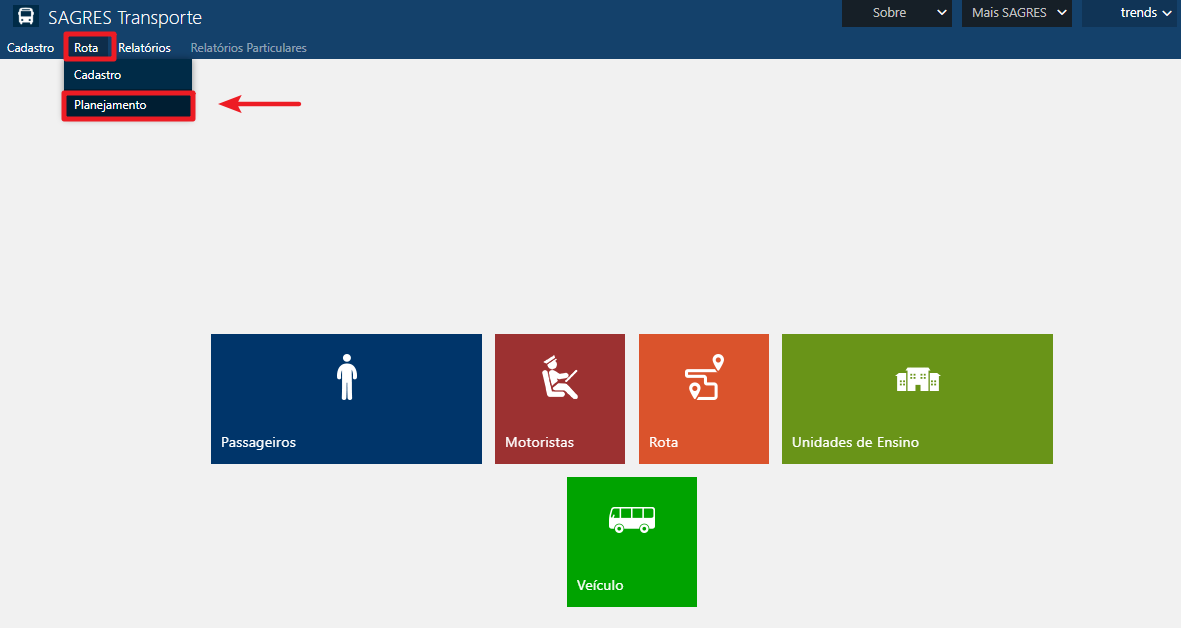The height and width of the screenshot is (628, 1181).
Task: Expand the Sobre dropdown
Action: (897, 13)
